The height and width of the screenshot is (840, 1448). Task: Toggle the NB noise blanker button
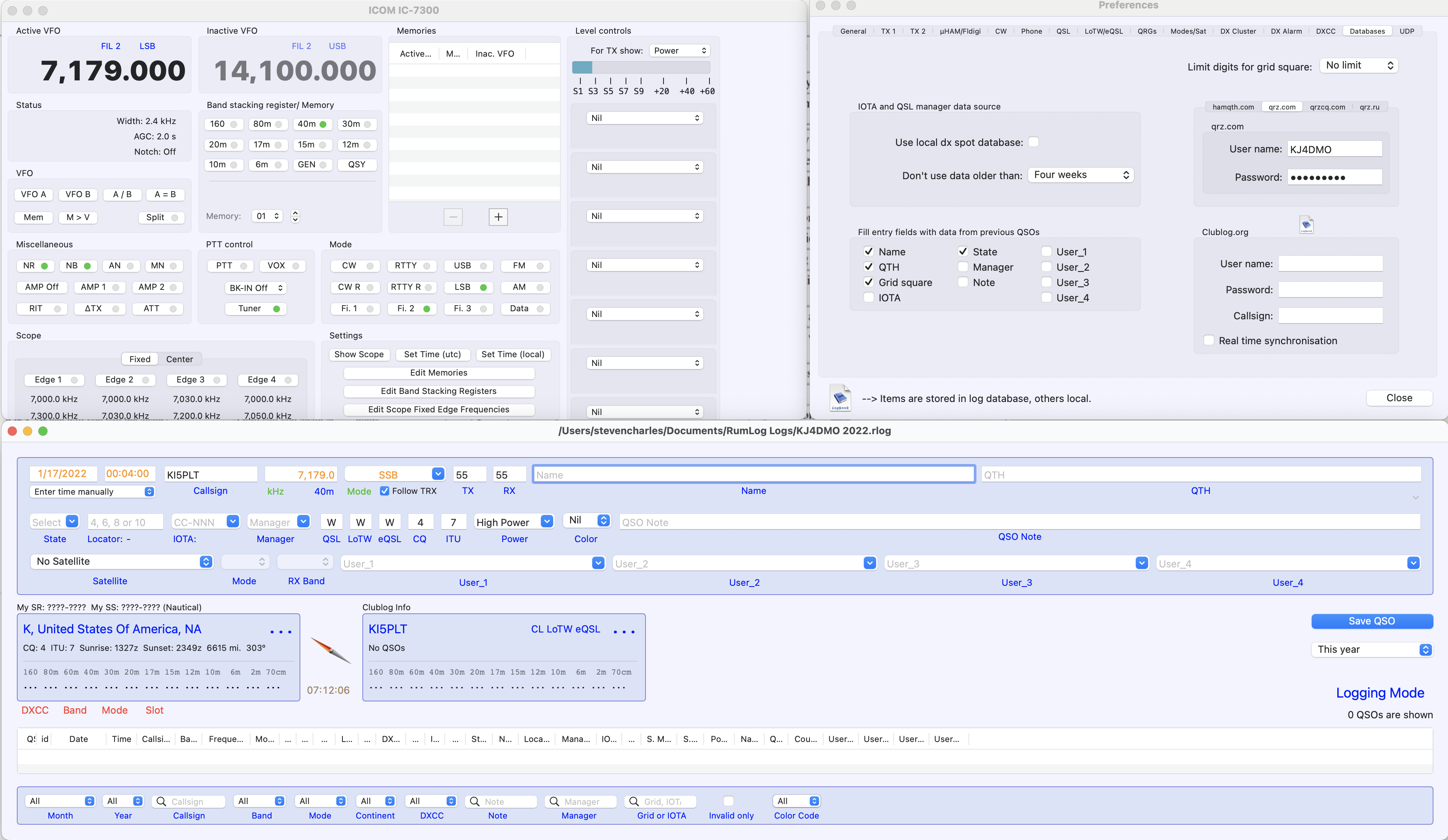pos(77,266)
